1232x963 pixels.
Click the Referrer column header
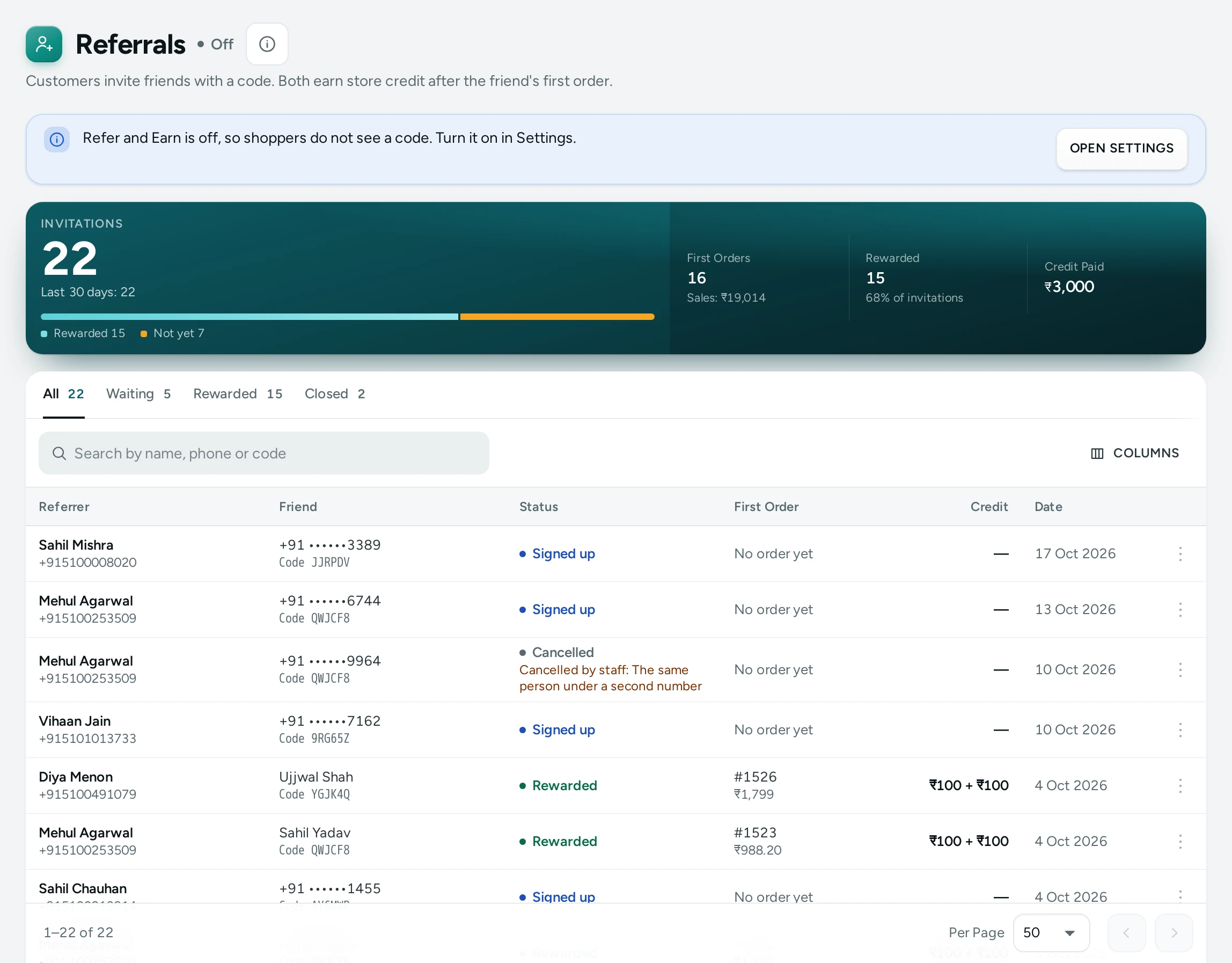[64, 507]
